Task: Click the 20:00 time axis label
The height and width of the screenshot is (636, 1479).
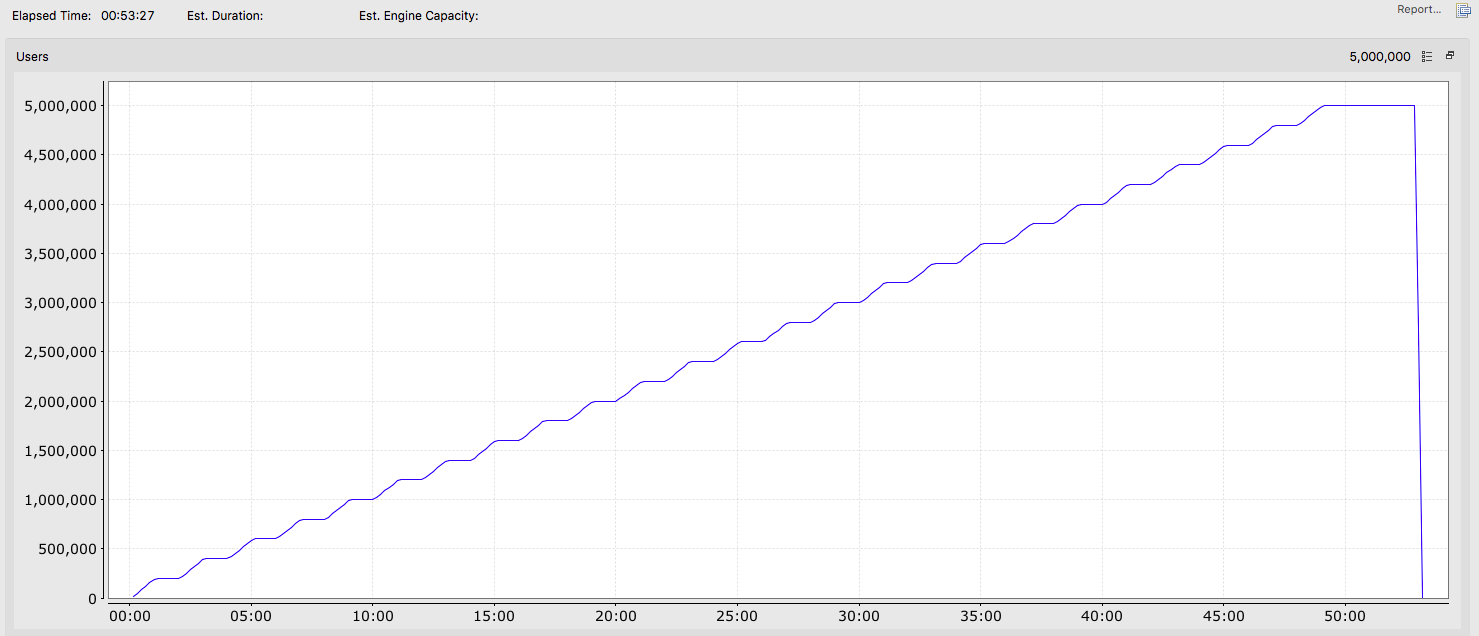Action: pos(615,616)
